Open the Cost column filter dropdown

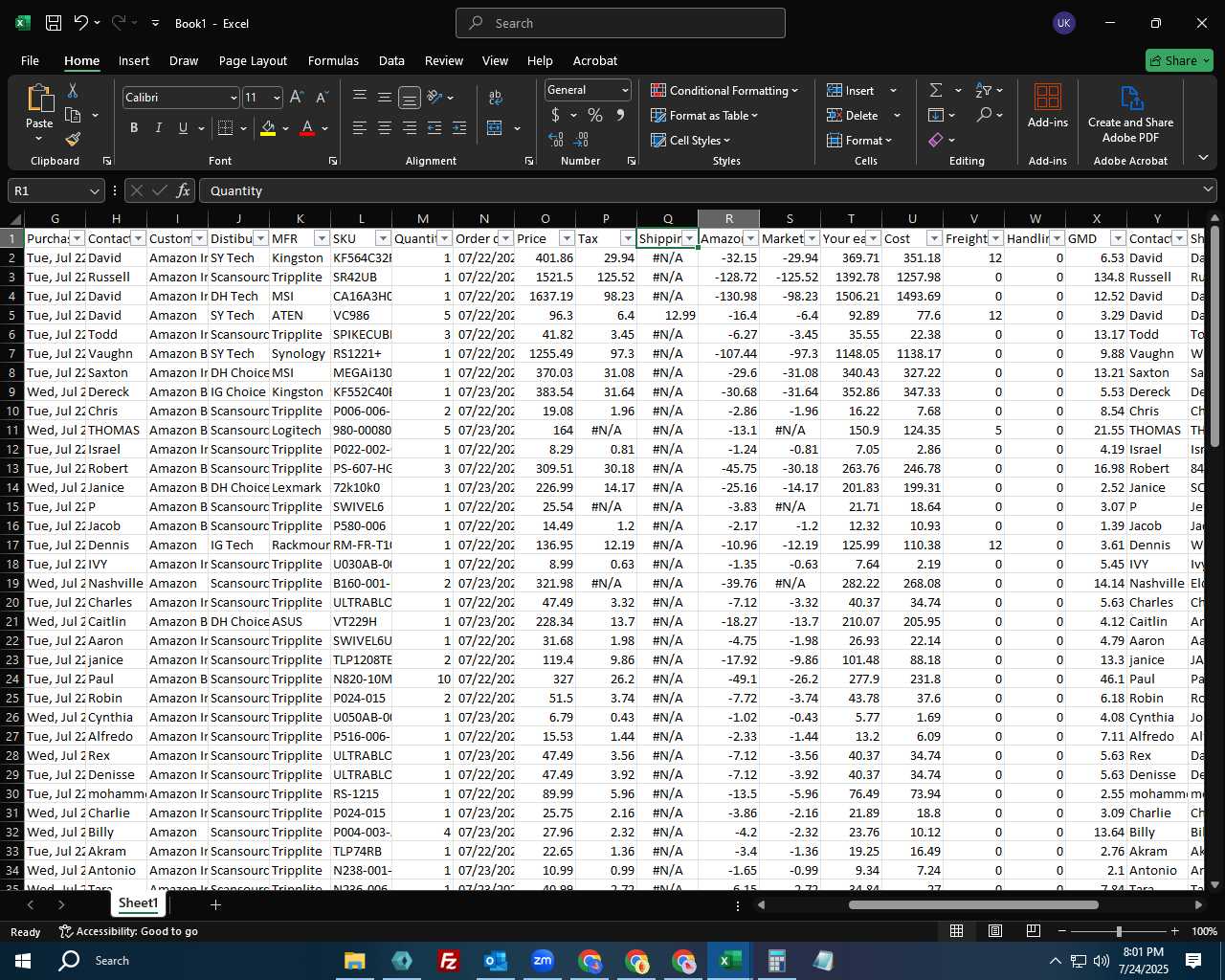coord(934,238)
